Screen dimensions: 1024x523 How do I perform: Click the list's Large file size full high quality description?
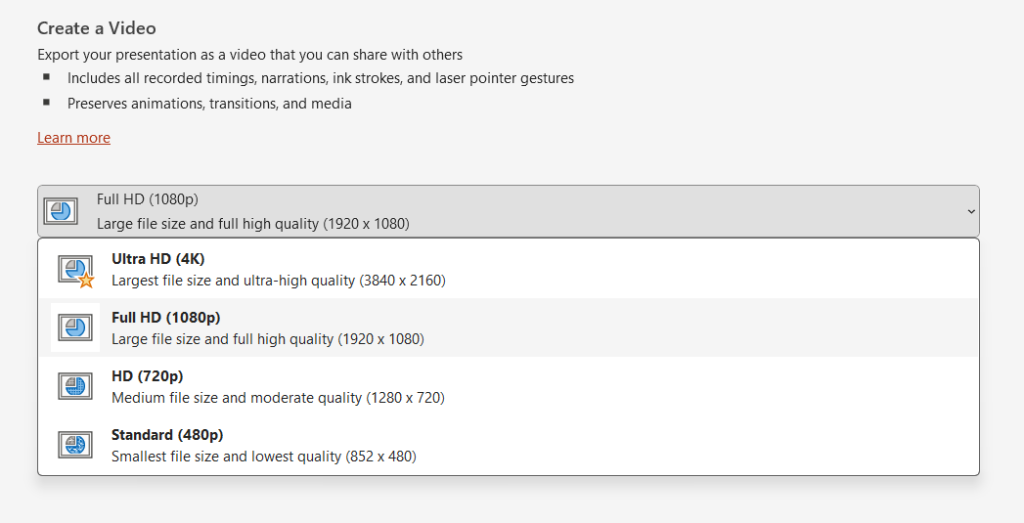267,340
